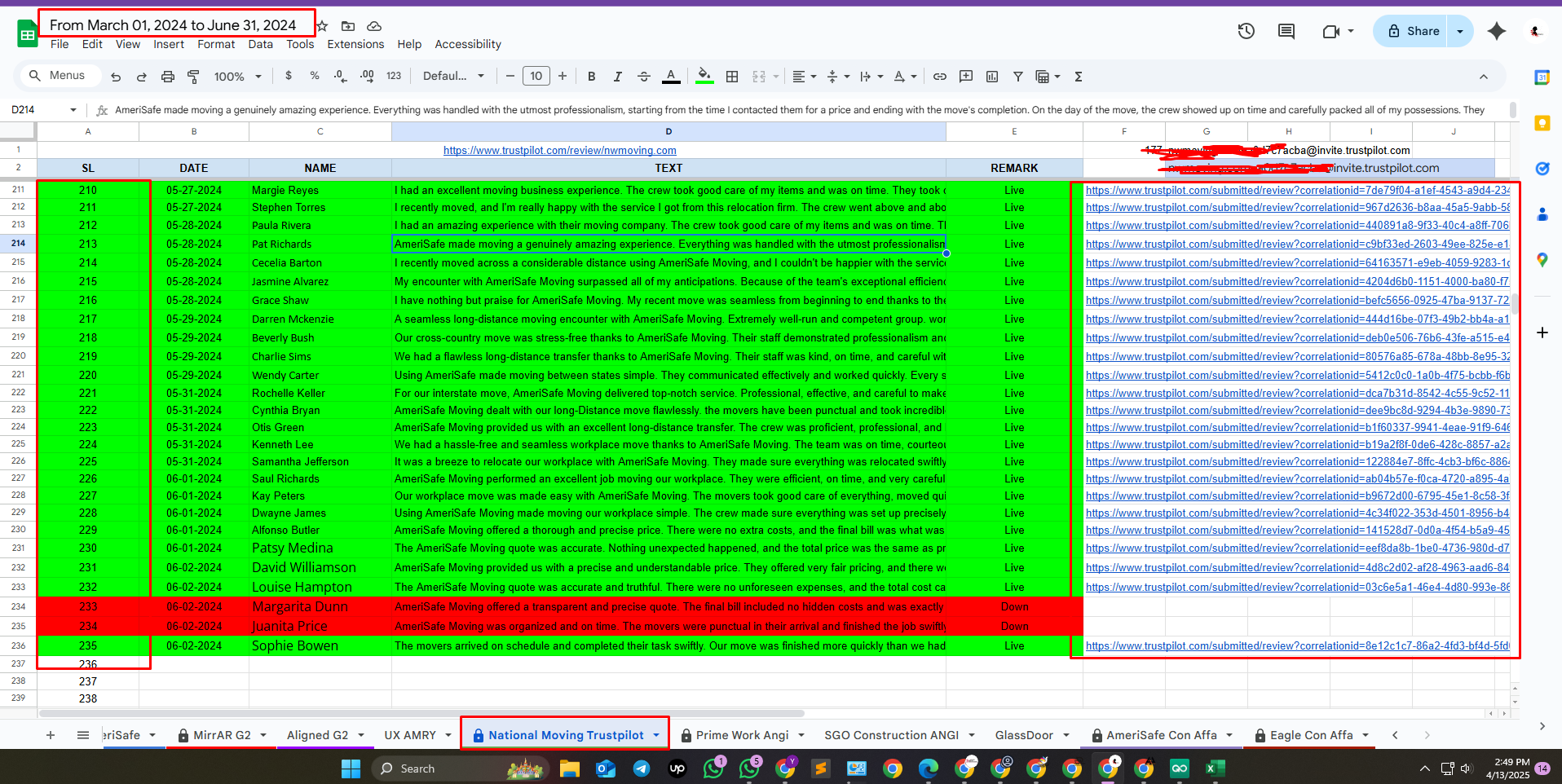The width and height of the screenshot is (1562, 784).
Task: Click the Print icon
Action: (x=167, y=77)
